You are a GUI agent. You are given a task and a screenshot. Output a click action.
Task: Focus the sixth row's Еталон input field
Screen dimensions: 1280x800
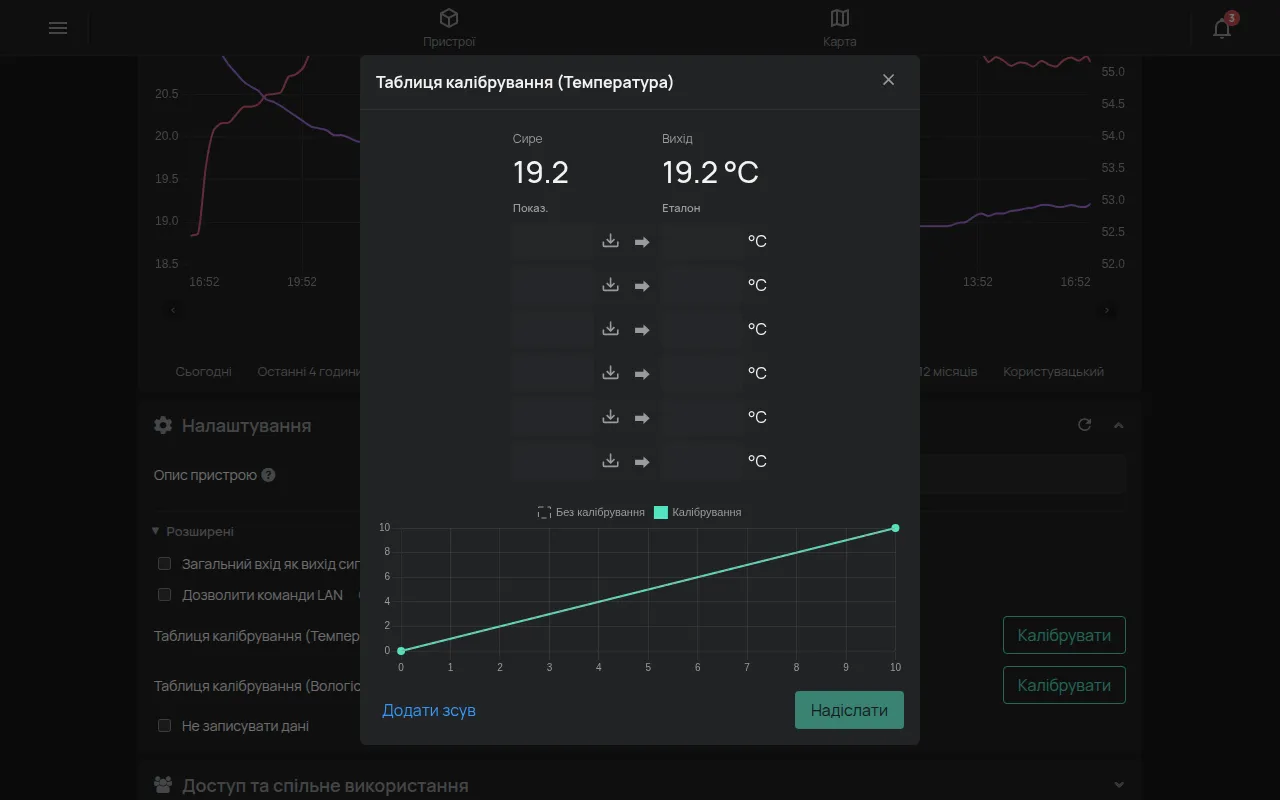702,461
